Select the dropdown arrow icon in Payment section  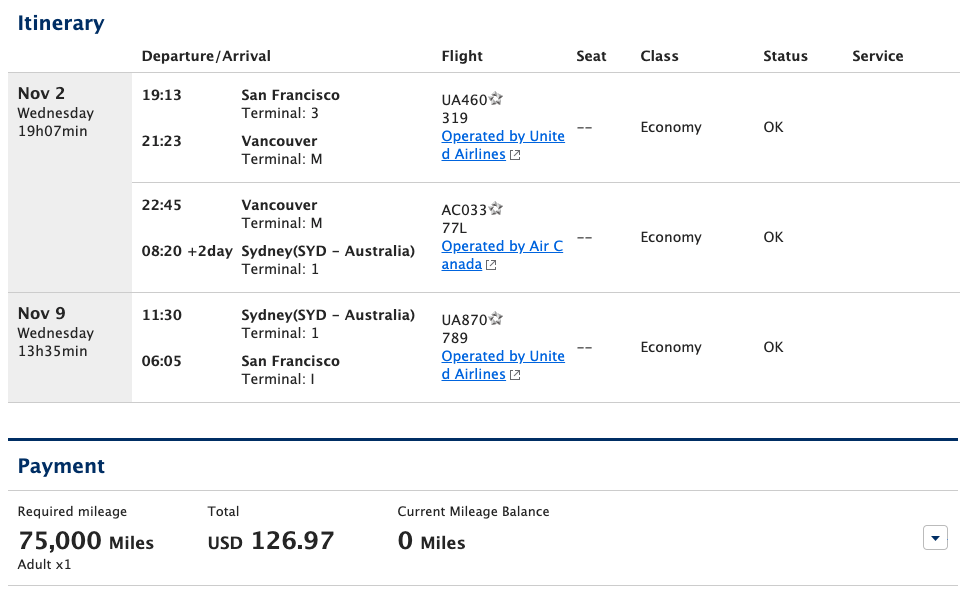tap(935, 537)
